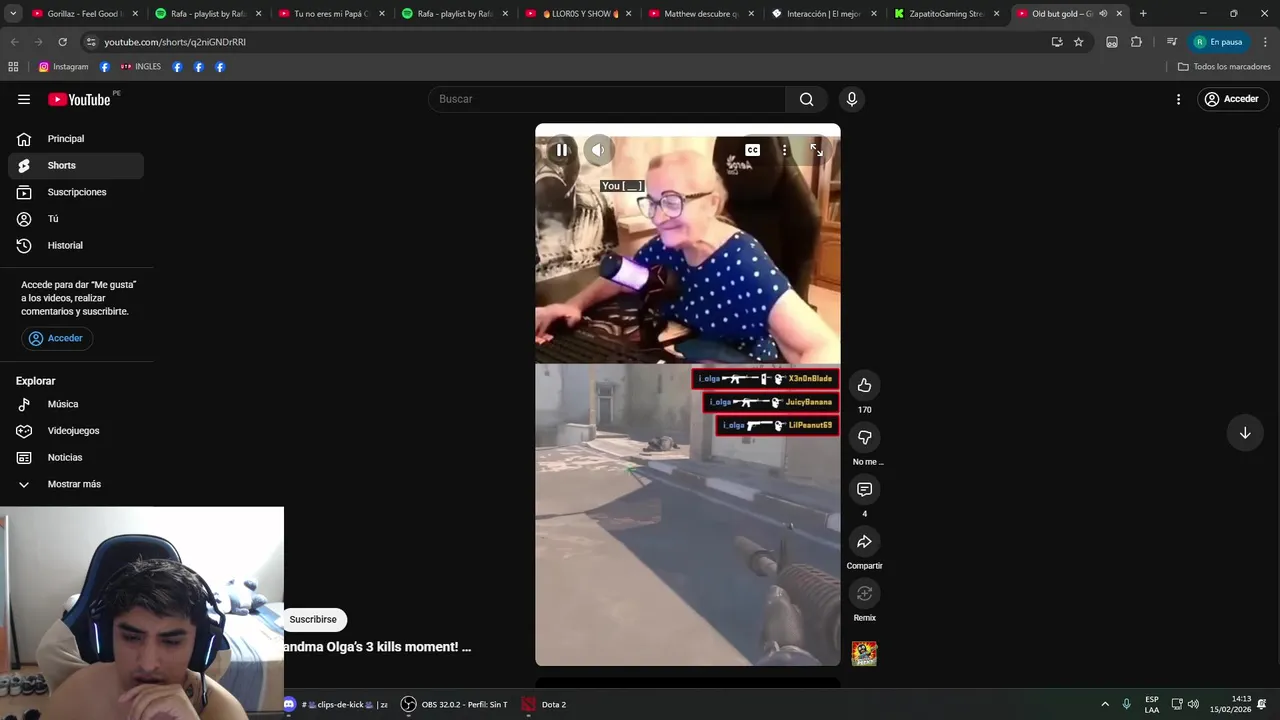Click the search magnifier button
The height and width of the screenshot is (720, 1280).
[806, 99]
